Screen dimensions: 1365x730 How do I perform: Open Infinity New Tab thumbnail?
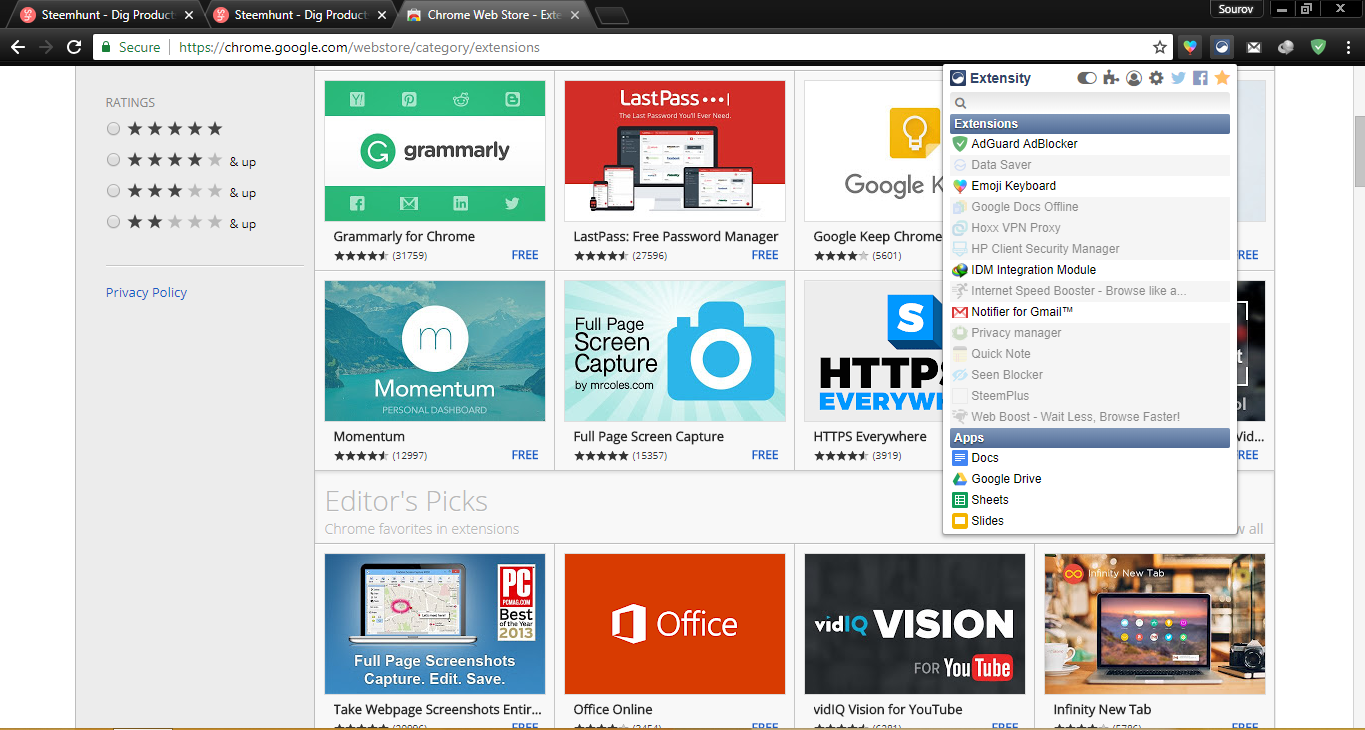tap(1155, 624)
